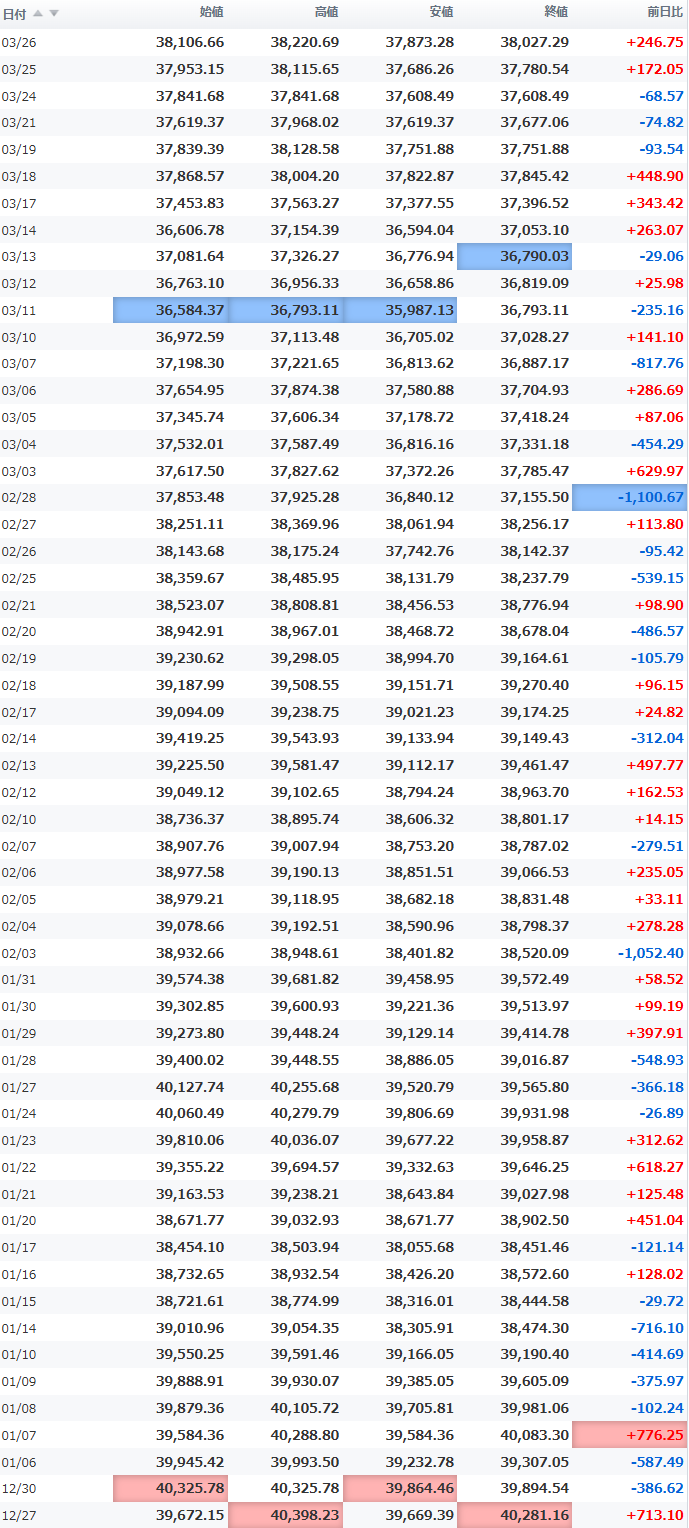
Task: Select change value -26.89
Action: point(661,1113)
